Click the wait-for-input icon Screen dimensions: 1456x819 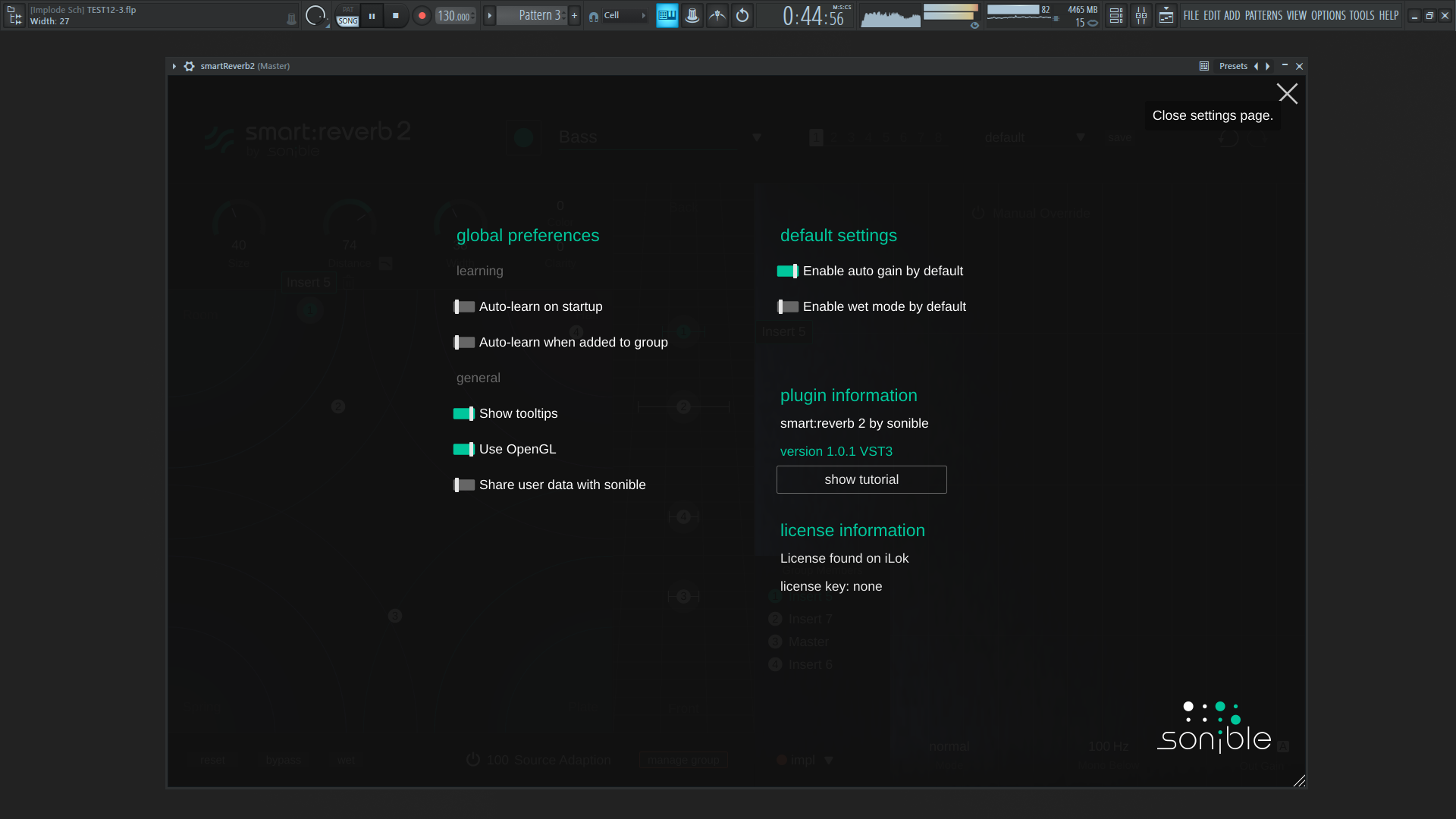pos(717,15)
